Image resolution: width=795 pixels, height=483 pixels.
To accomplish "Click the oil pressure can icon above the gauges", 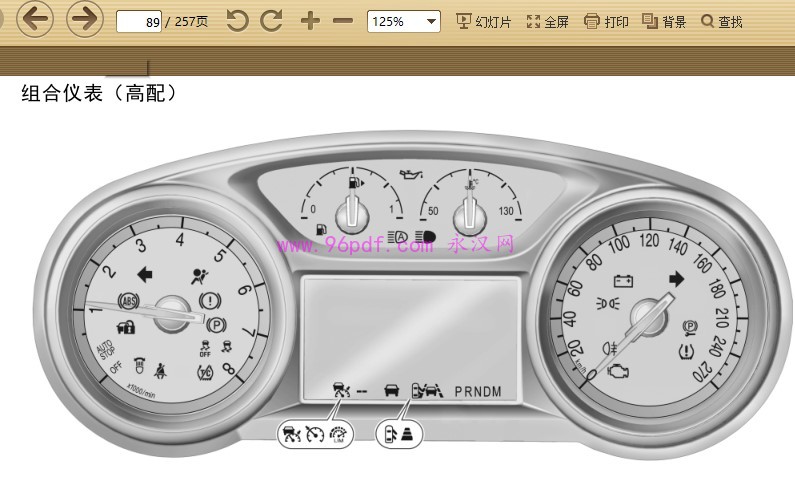I will (409, 174).
